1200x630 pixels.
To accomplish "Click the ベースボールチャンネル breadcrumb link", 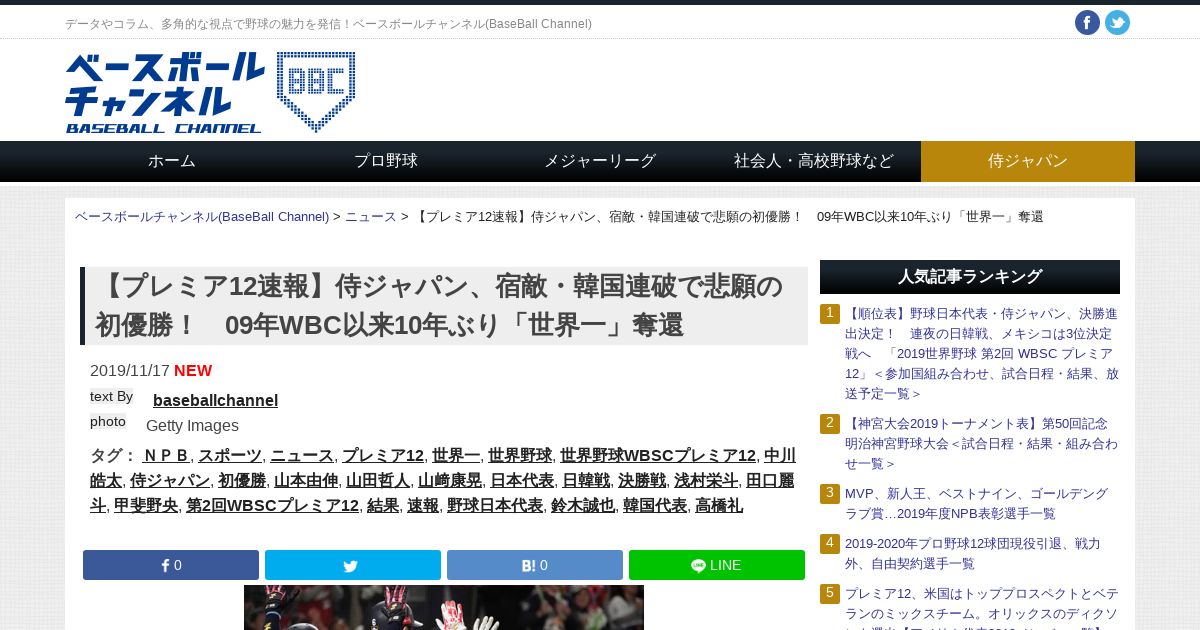I will tap(202, 217).
